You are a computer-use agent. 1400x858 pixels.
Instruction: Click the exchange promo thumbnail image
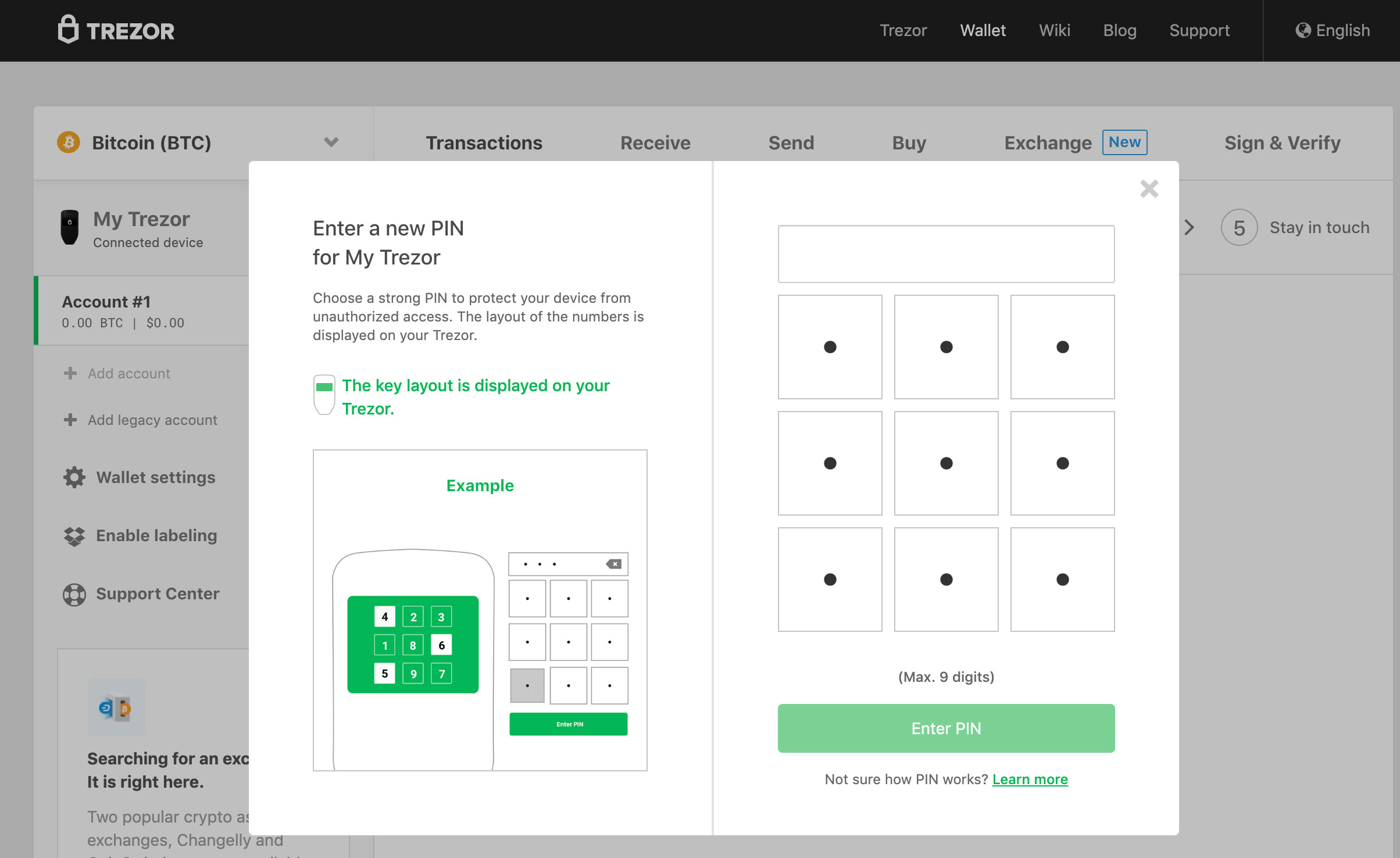(x=116, y=707)
